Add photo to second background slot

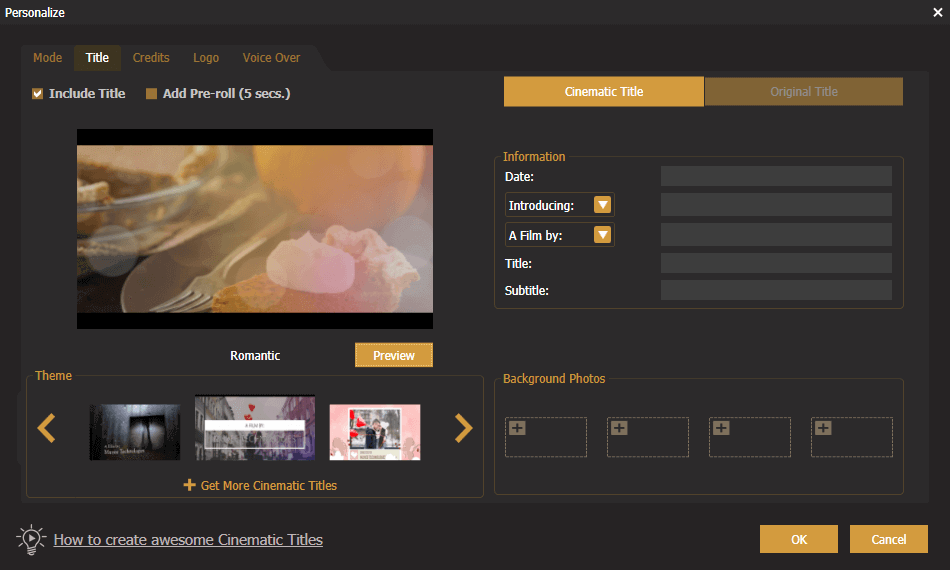[620, 428]
